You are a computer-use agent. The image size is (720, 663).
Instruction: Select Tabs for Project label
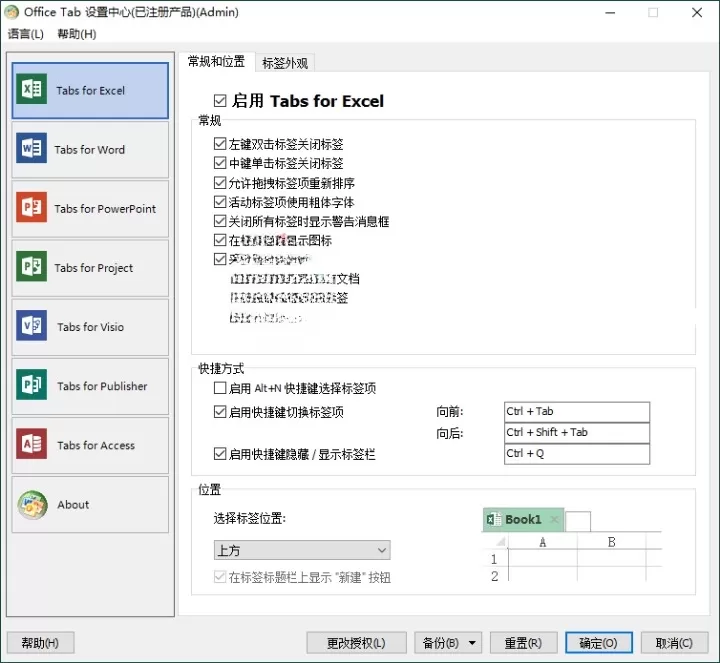(94, 268)
